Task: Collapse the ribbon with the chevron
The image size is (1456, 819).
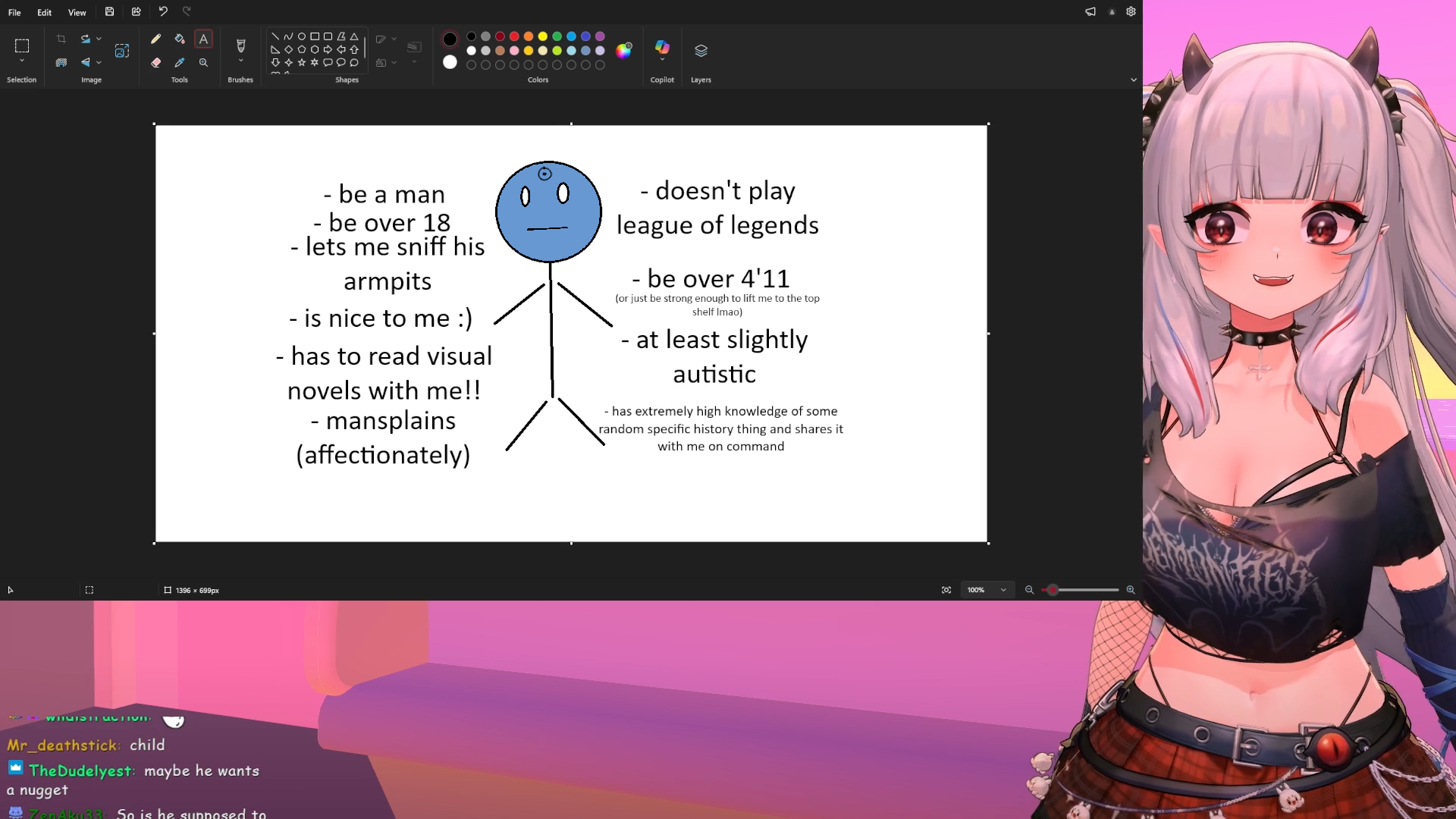Action: click(x=1134, y=80)
